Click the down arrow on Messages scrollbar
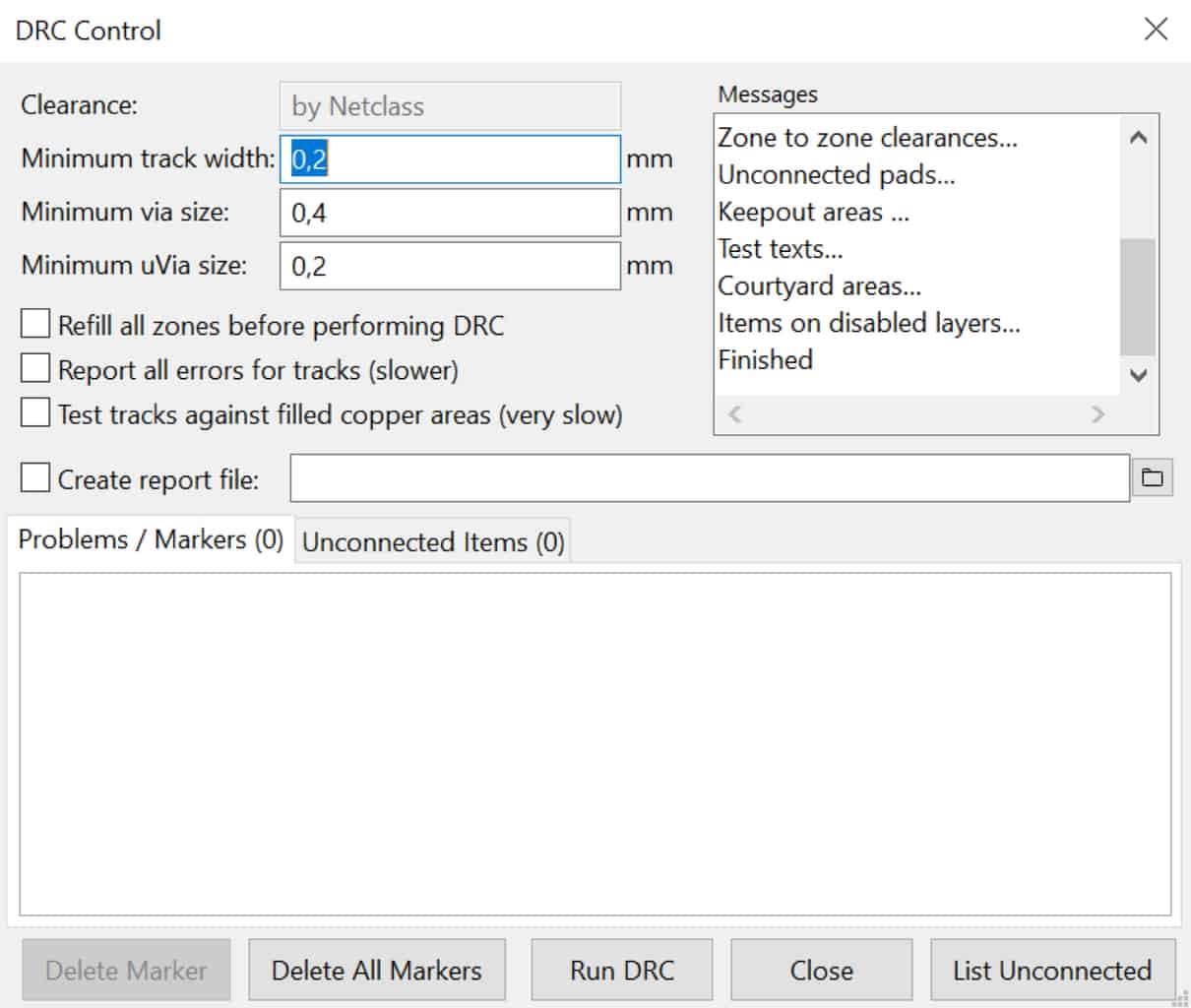The height and width of the screenshot is (1008, 1191). click(1137, 375)
